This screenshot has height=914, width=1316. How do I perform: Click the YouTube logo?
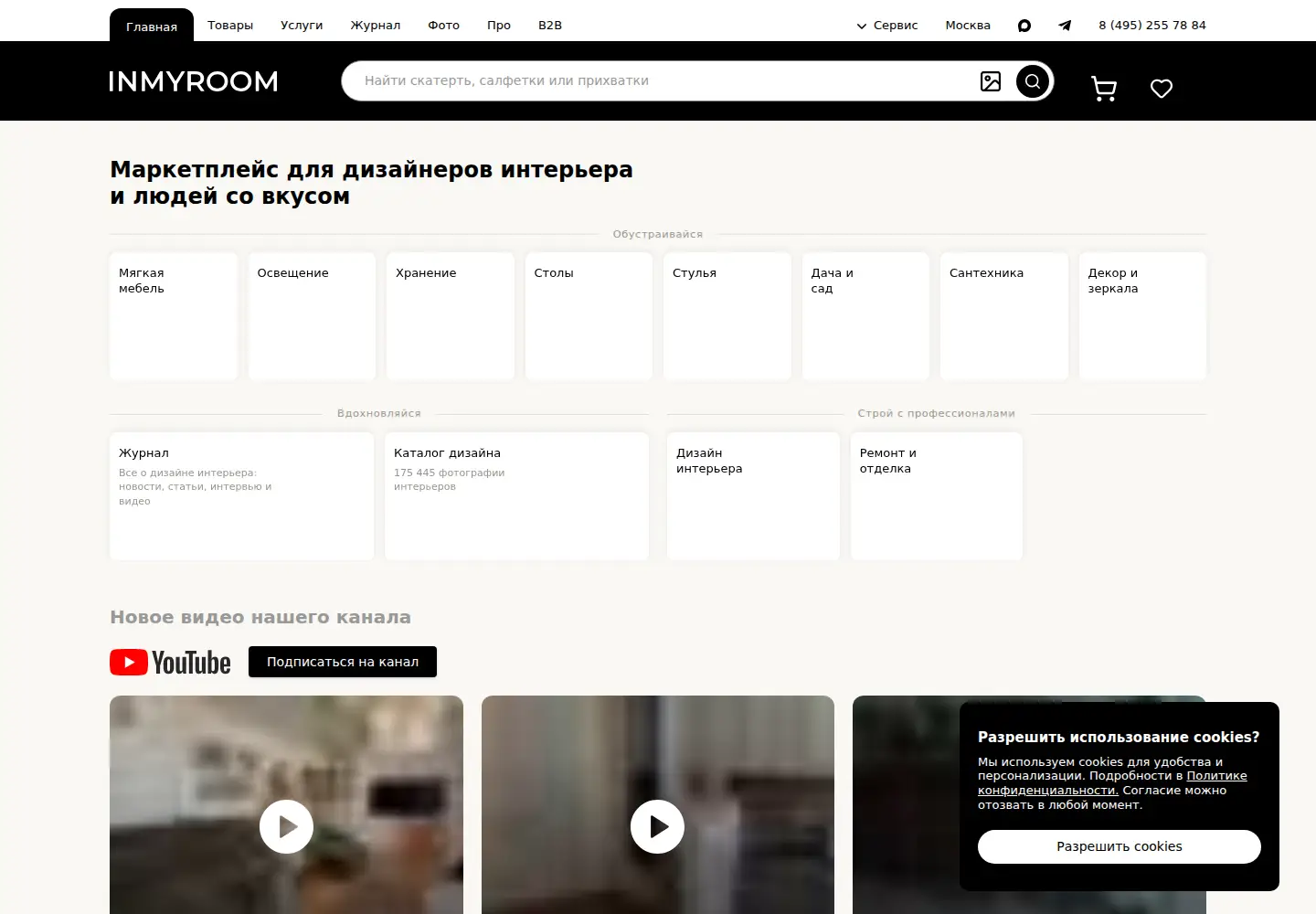[170, 662]
